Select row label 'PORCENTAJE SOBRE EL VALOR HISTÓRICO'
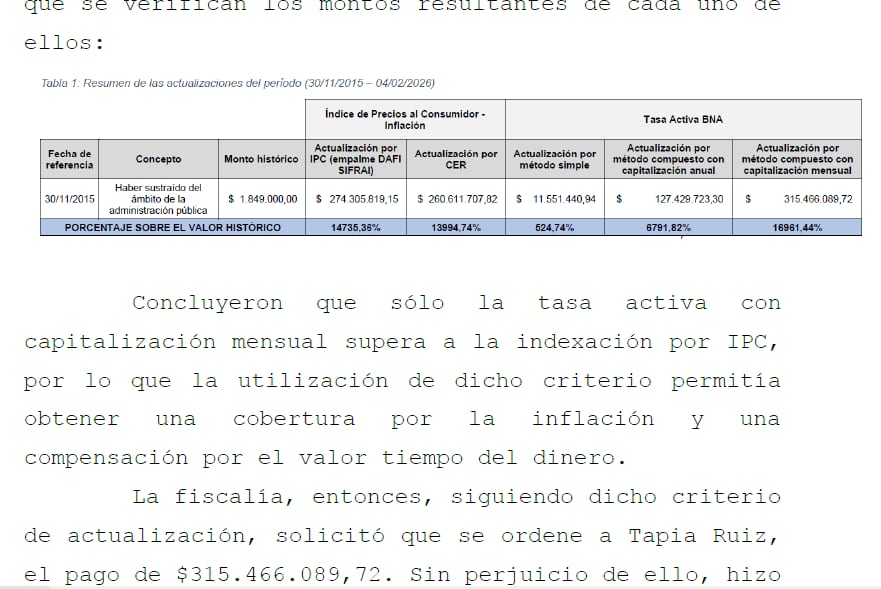Viewport: 881px width, 589px height. tap(172, 228)
